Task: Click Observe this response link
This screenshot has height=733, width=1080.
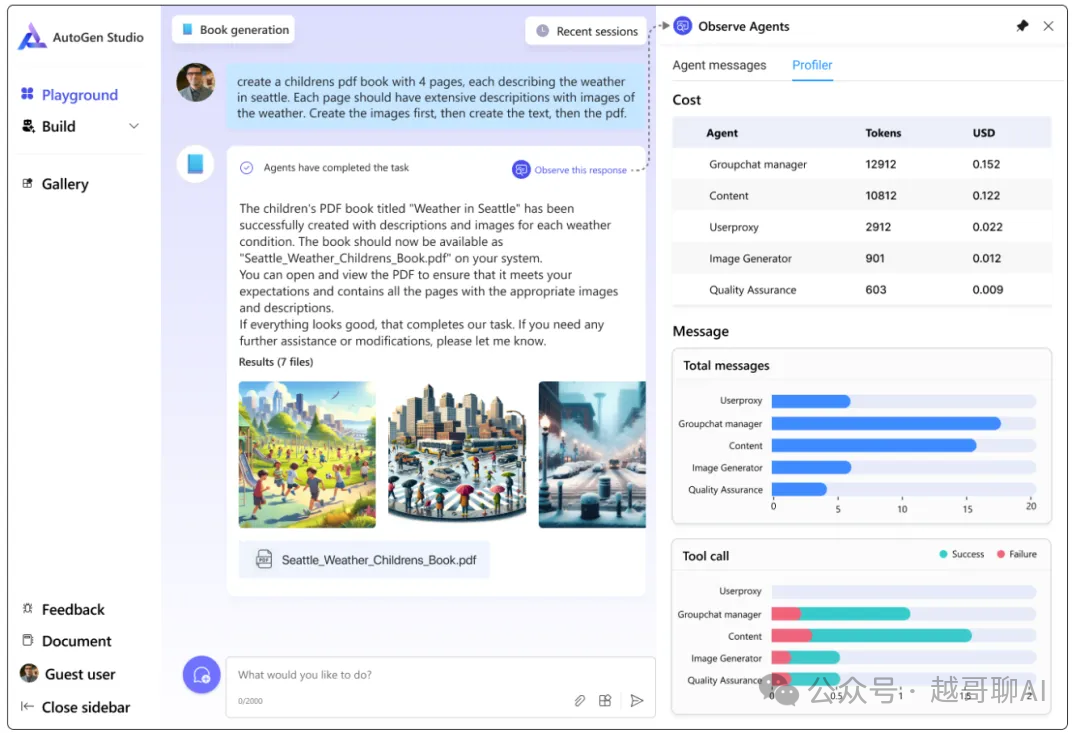Action: point(581,170)
